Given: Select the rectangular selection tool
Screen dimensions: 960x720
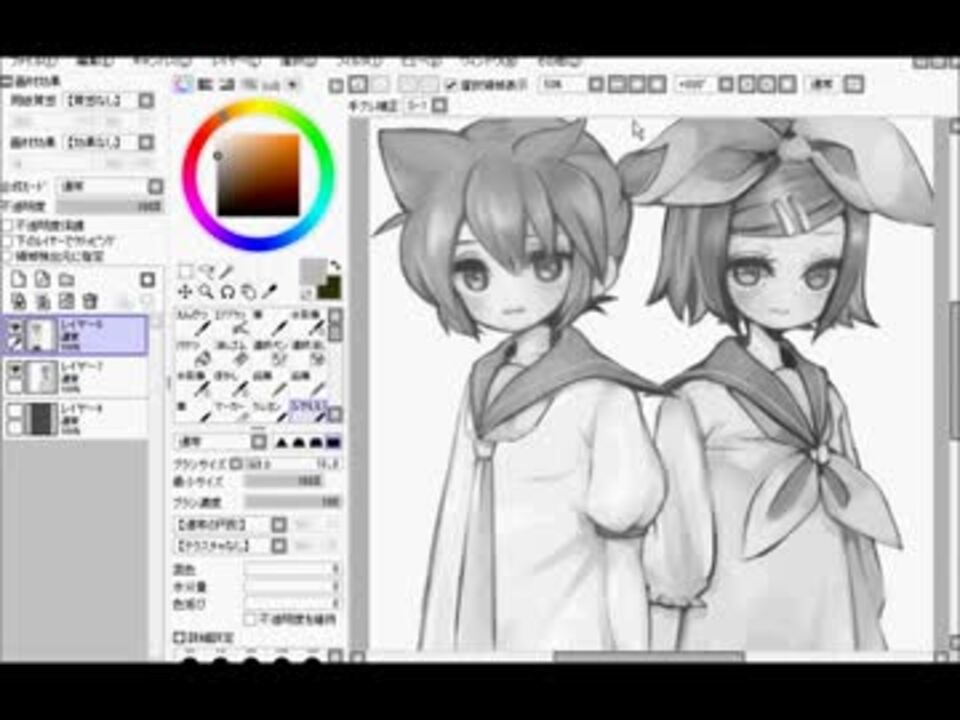Looking at the screenshot, I should [x=186, y=271].
